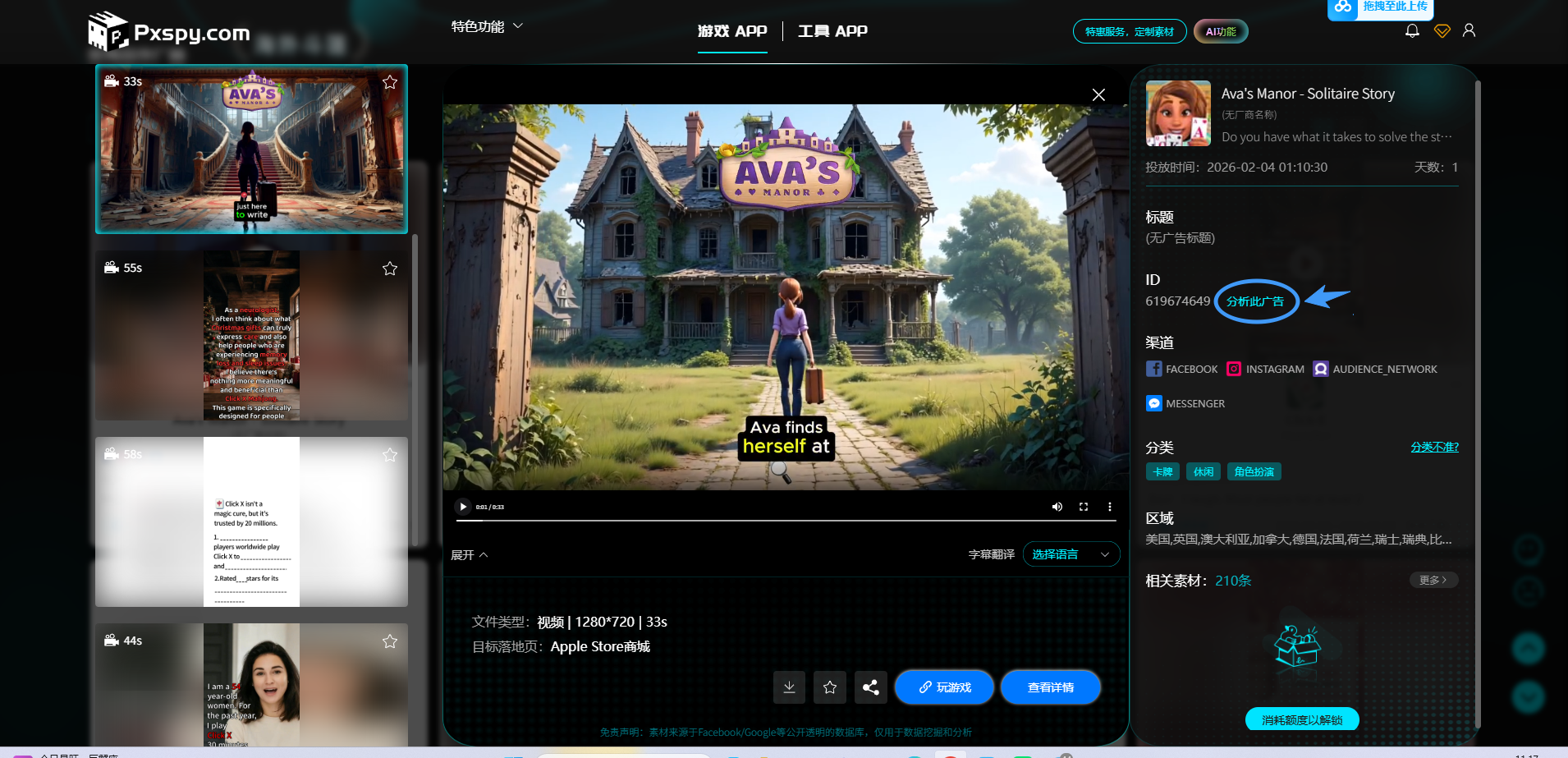Mute the video volume
This screenshot has width=1568, height=758.
[1057, 507]
